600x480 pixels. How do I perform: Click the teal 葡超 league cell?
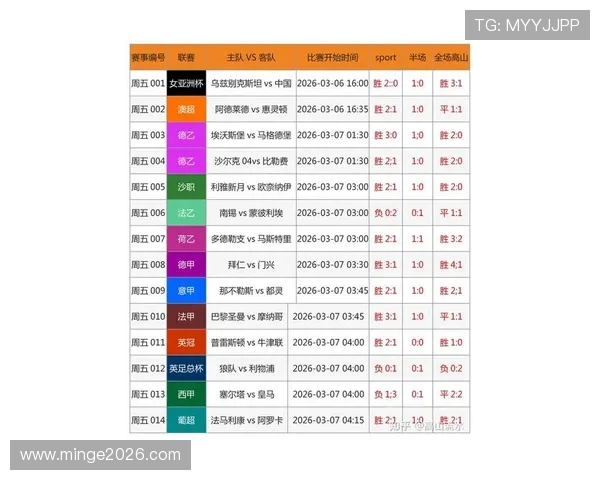point(186,420)
